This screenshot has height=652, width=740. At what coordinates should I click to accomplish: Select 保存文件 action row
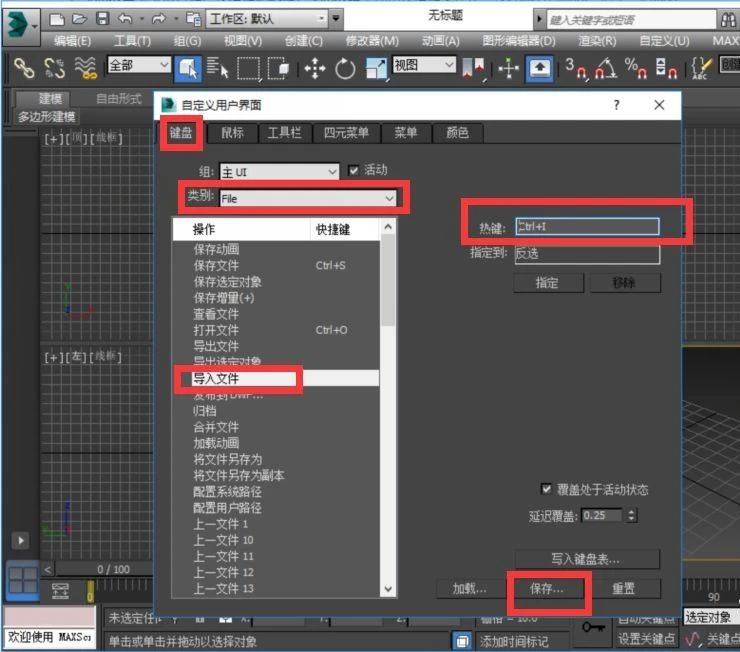tap(276, 265)
